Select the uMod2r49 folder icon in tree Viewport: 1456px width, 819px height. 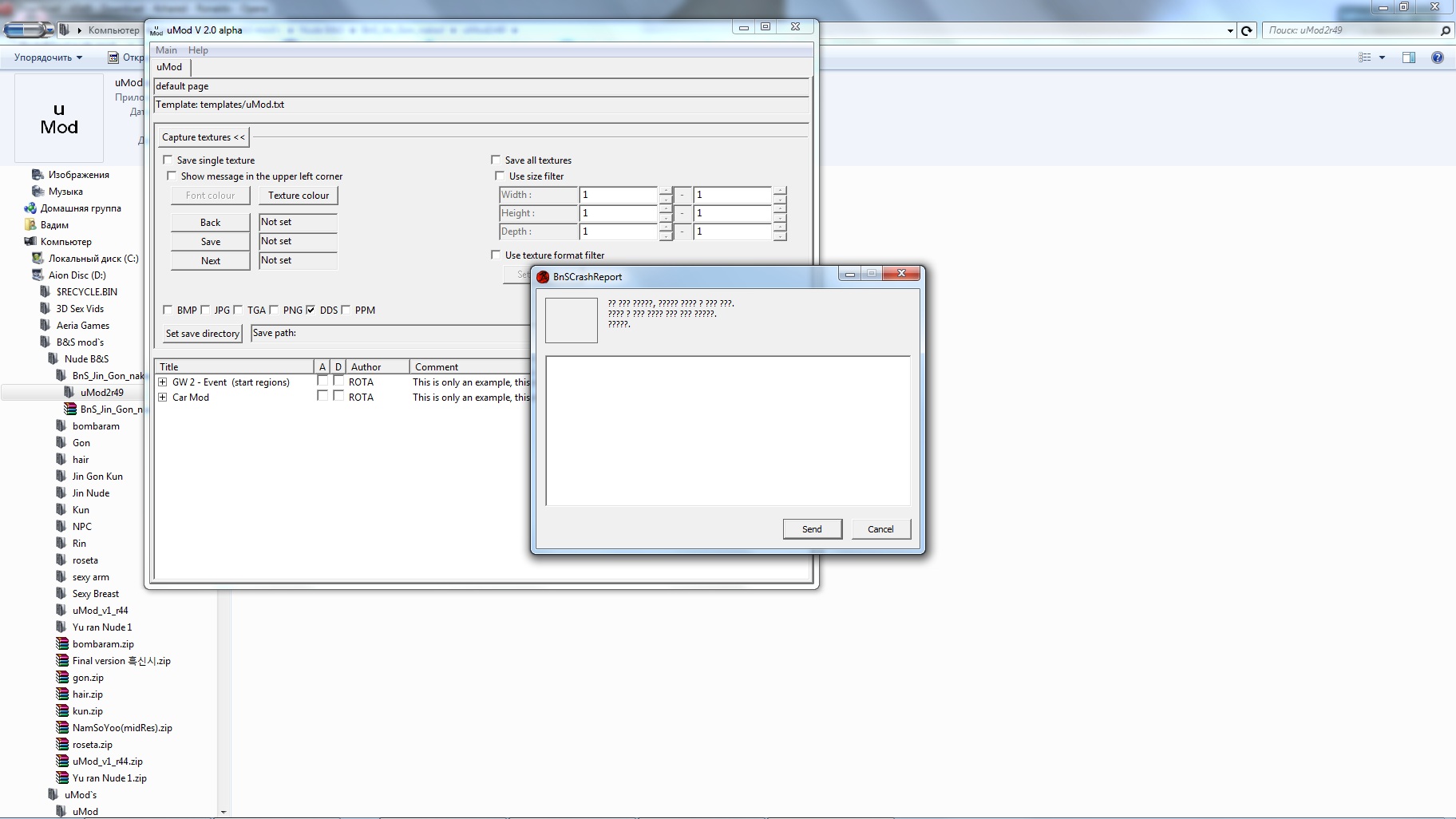tap(70, 393)
